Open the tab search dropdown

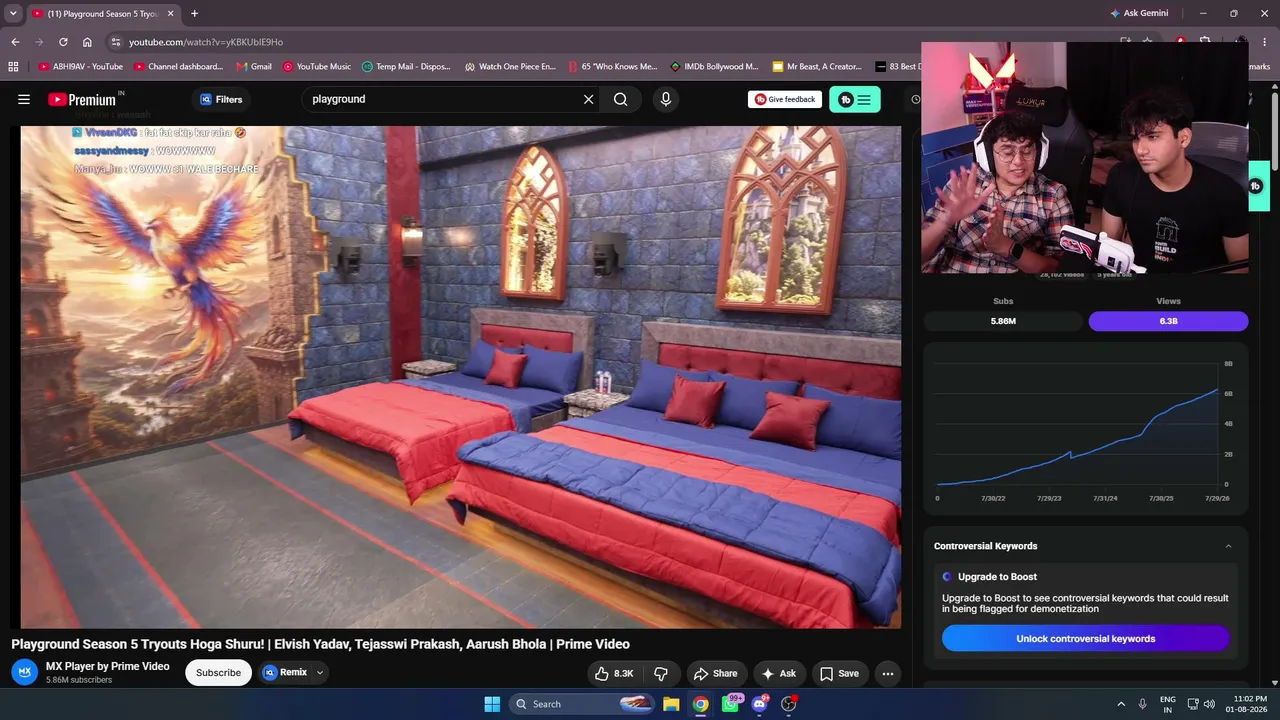13,14
